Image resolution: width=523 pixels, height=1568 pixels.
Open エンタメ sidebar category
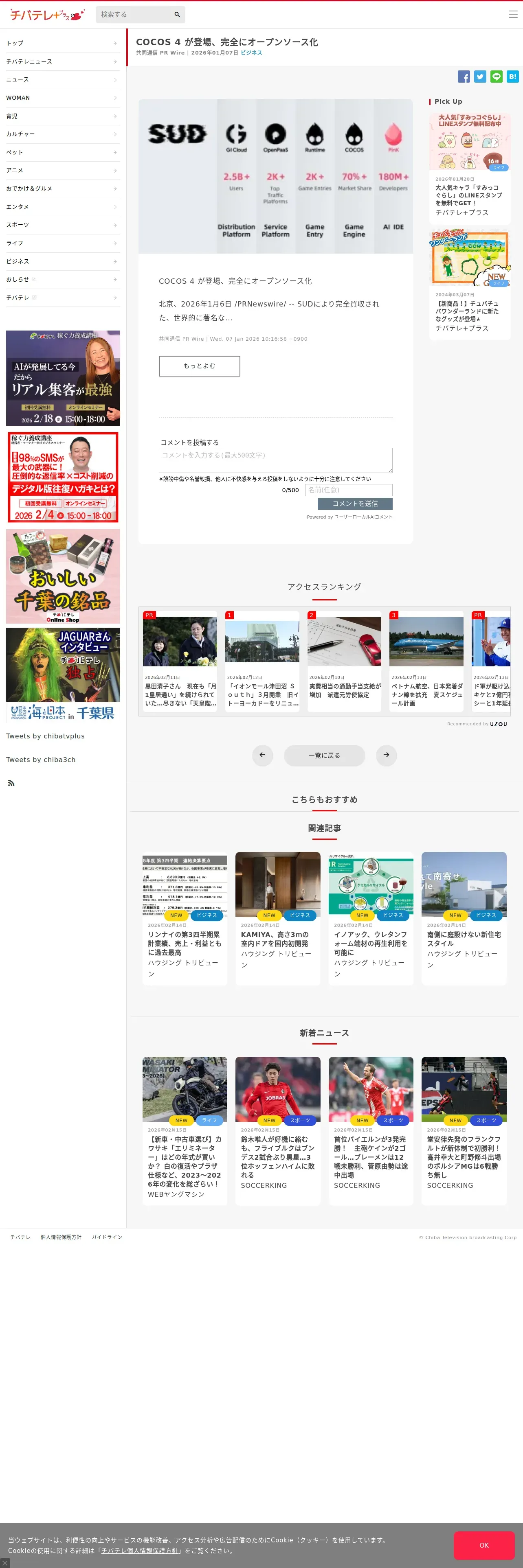pyautogui.click(x=63, y=207)
